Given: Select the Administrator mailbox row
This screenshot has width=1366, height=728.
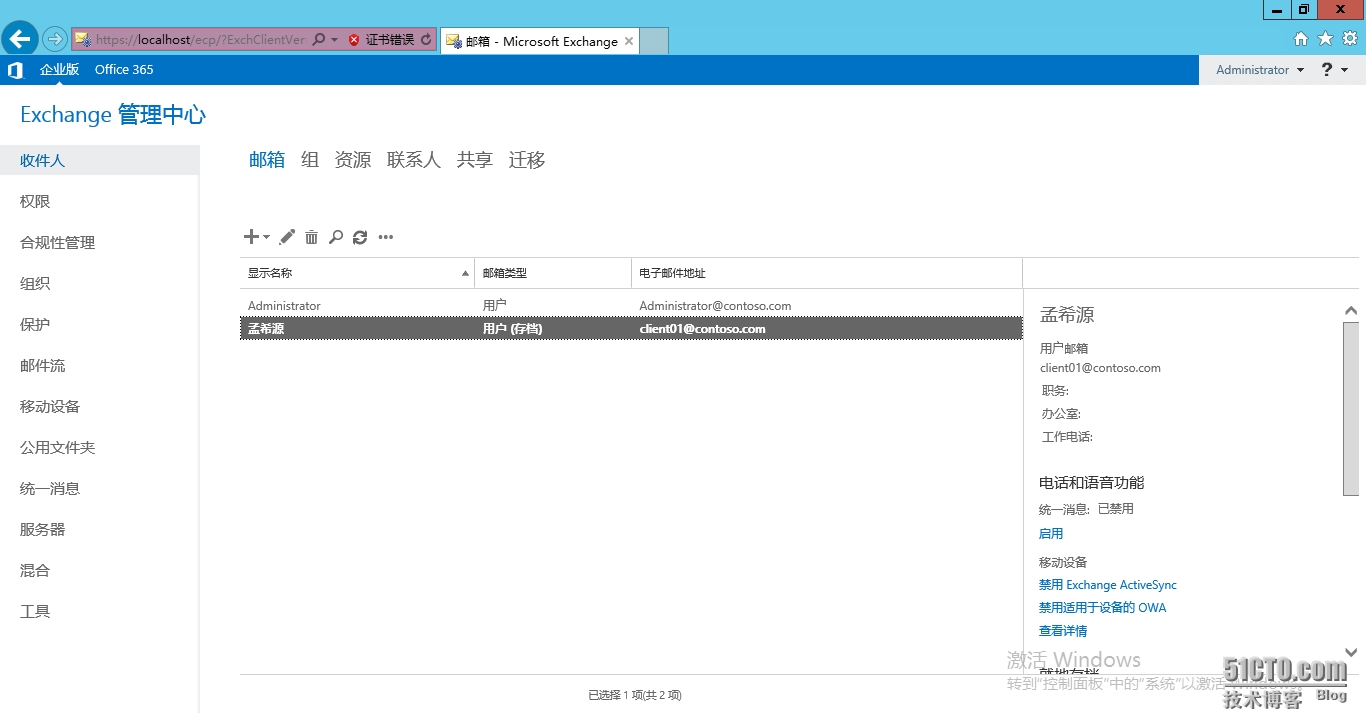Looking at the screenshot, I should coord(400,305).
